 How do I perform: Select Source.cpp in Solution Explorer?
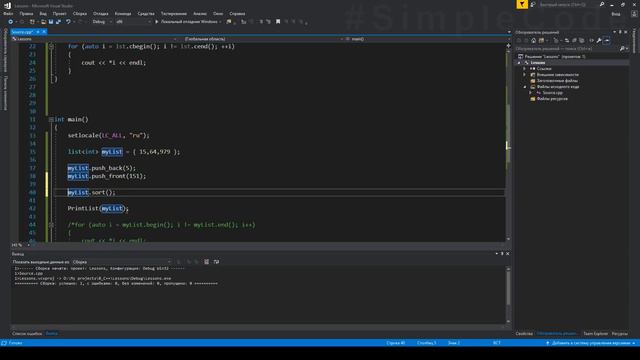pos(552,93)
